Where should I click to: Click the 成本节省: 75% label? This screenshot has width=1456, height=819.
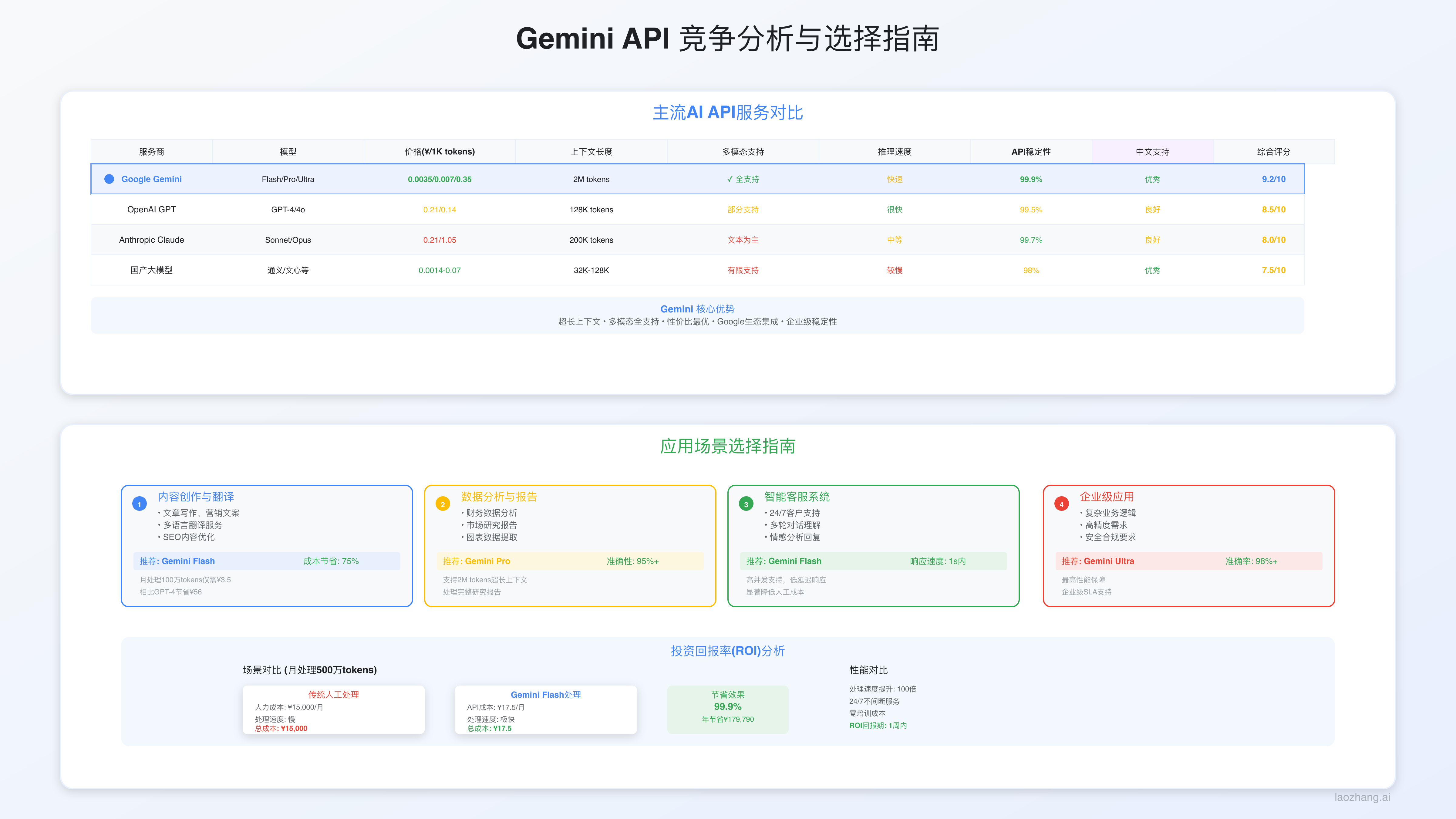click(x=331, y=561)
